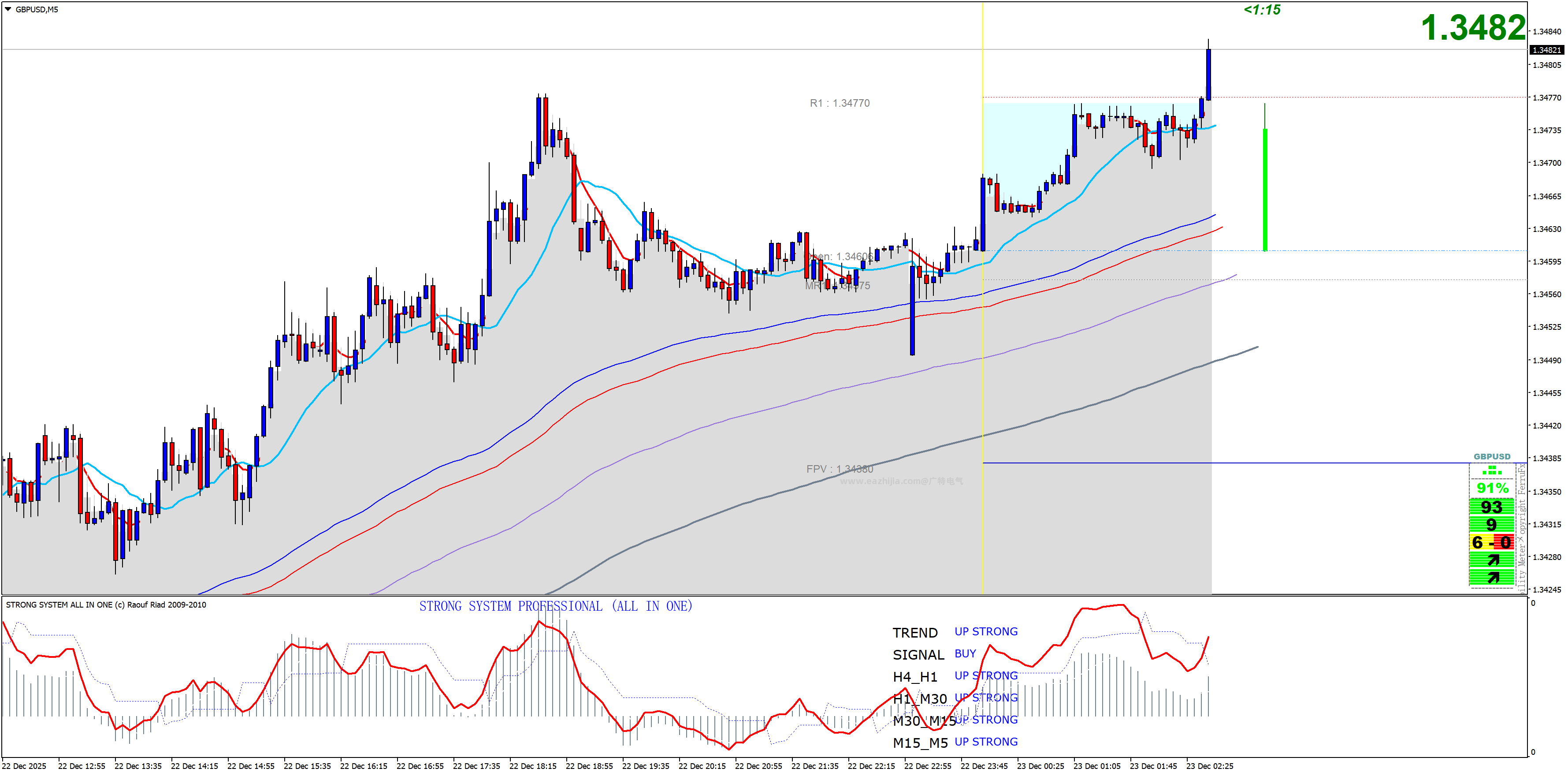Viewport: 1568px width, 776px height.
Task: Click the Open: 1.34605 level label
Action: [x=840, y=257]
